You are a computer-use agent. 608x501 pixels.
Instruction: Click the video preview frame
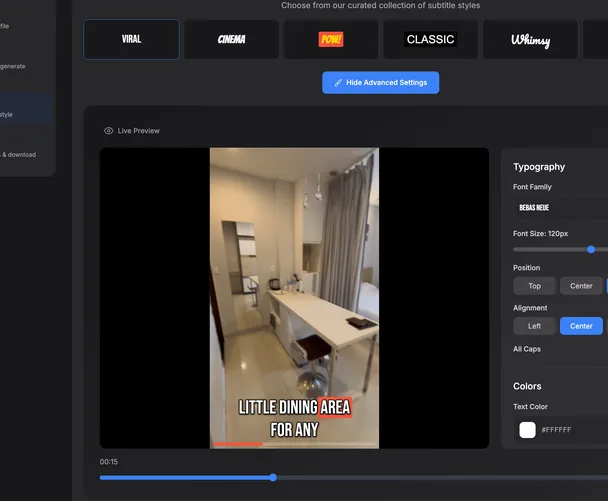click(294, 298)
